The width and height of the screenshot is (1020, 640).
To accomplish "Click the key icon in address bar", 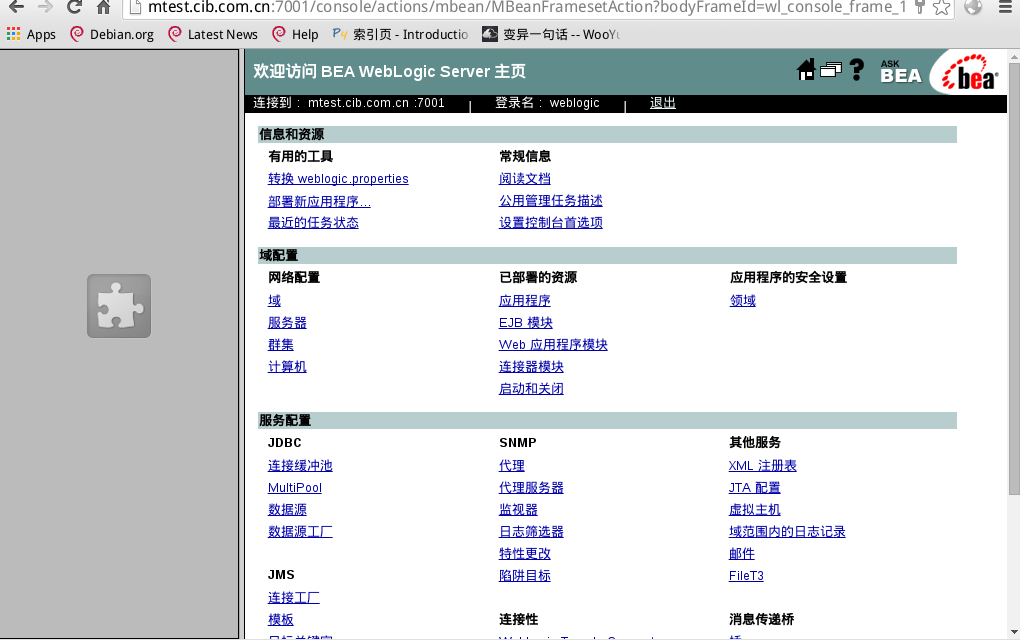I will coord(919,7).
